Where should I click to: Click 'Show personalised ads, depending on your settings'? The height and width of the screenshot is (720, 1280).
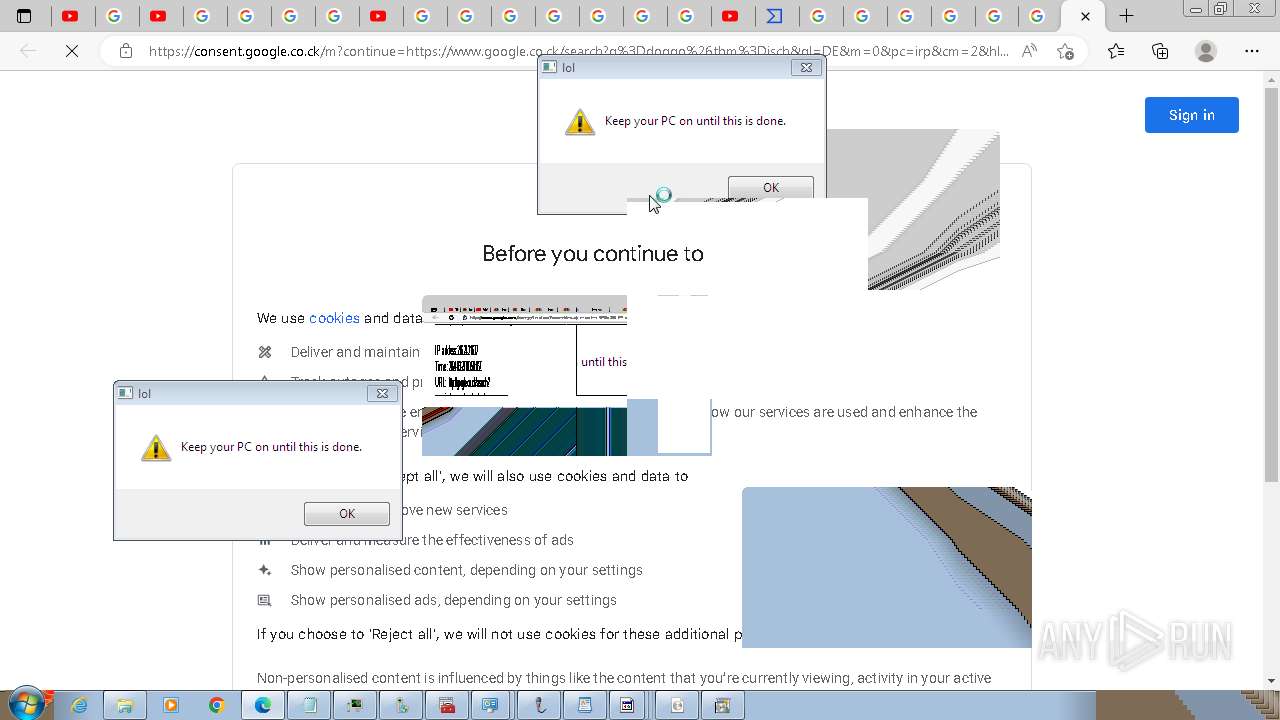point(453,600)
